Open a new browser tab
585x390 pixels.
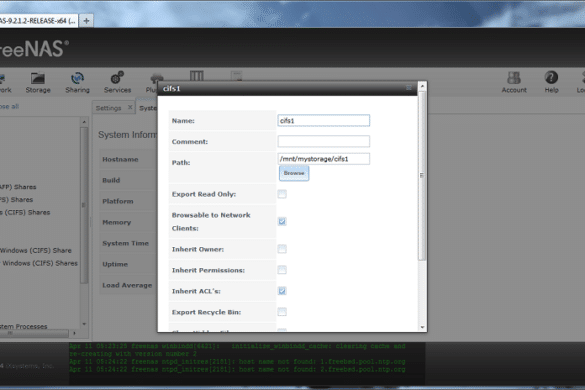[x=86, y=21]
